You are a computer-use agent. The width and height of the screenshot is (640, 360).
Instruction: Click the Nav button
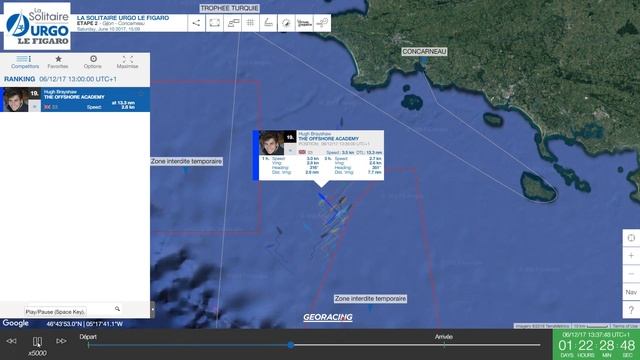pos(631,292)
